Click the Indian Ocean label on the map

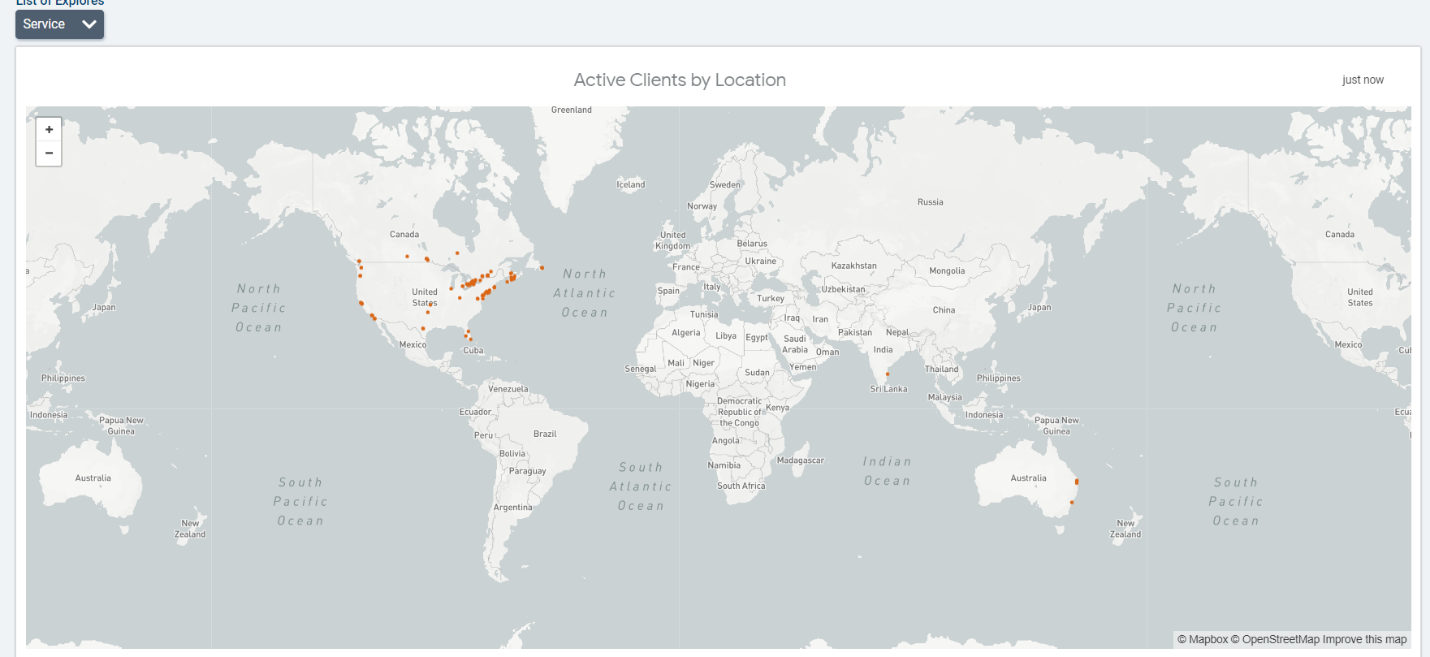pyautogui.click(x=887, y=471)
